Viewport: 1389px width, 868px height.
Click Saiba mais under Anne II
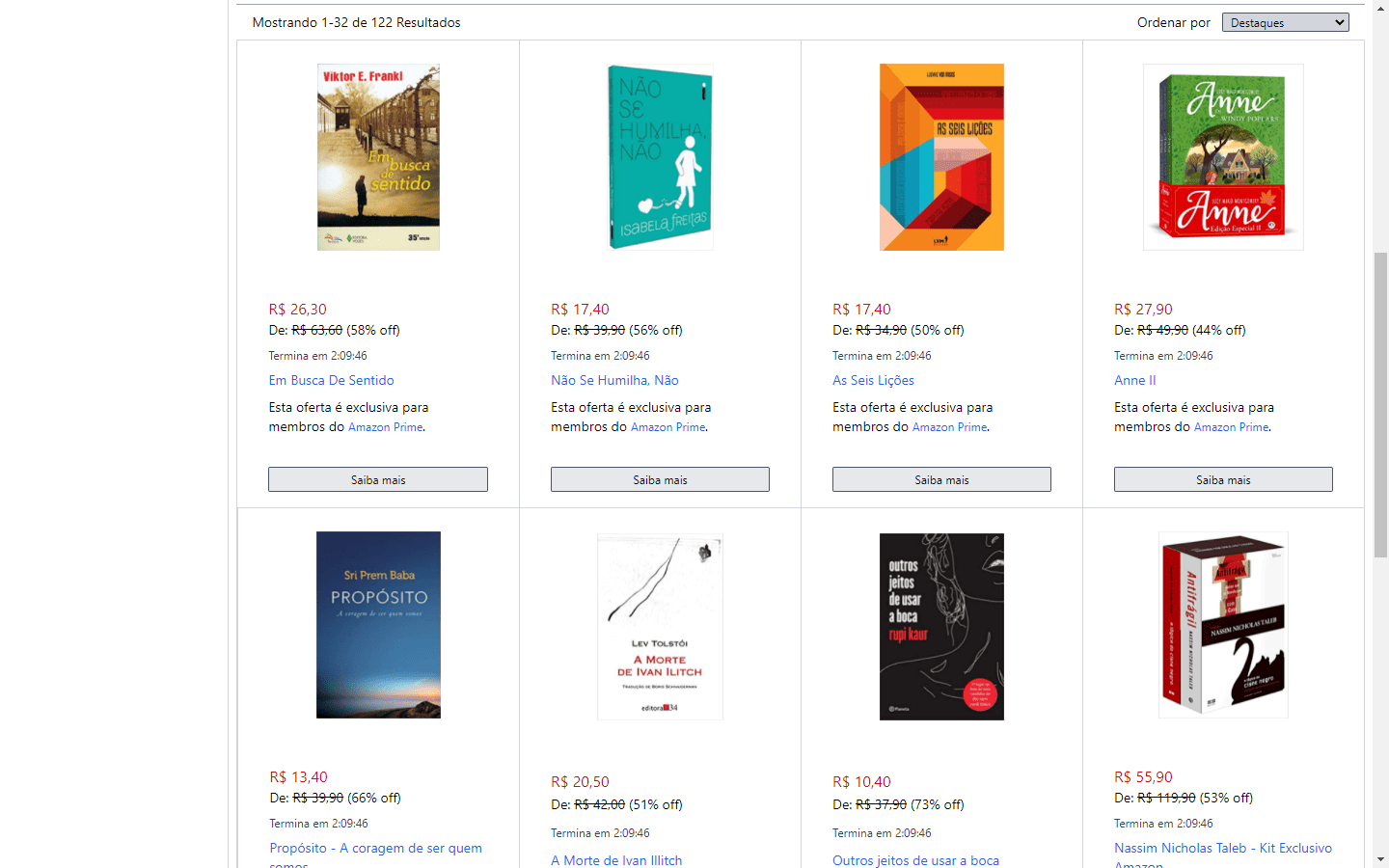point(1223,479)
